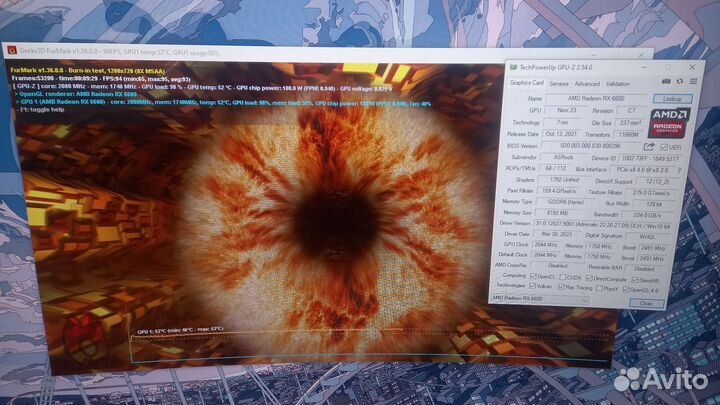Viewport: 720px width, 405px height.
Task: Click the Lookup button
Action: 672,99
